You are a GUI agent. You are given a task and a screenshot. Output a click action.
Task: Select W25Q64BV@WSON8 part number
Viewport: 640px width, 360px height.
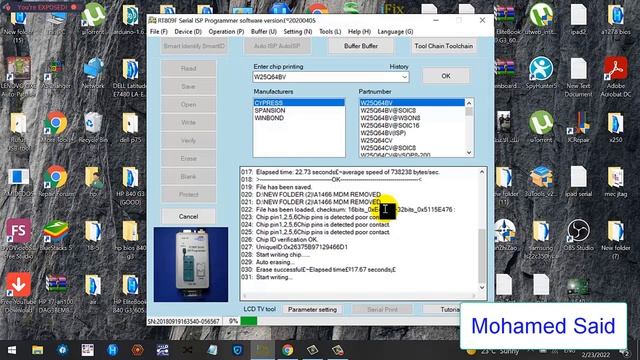(412, 118)
